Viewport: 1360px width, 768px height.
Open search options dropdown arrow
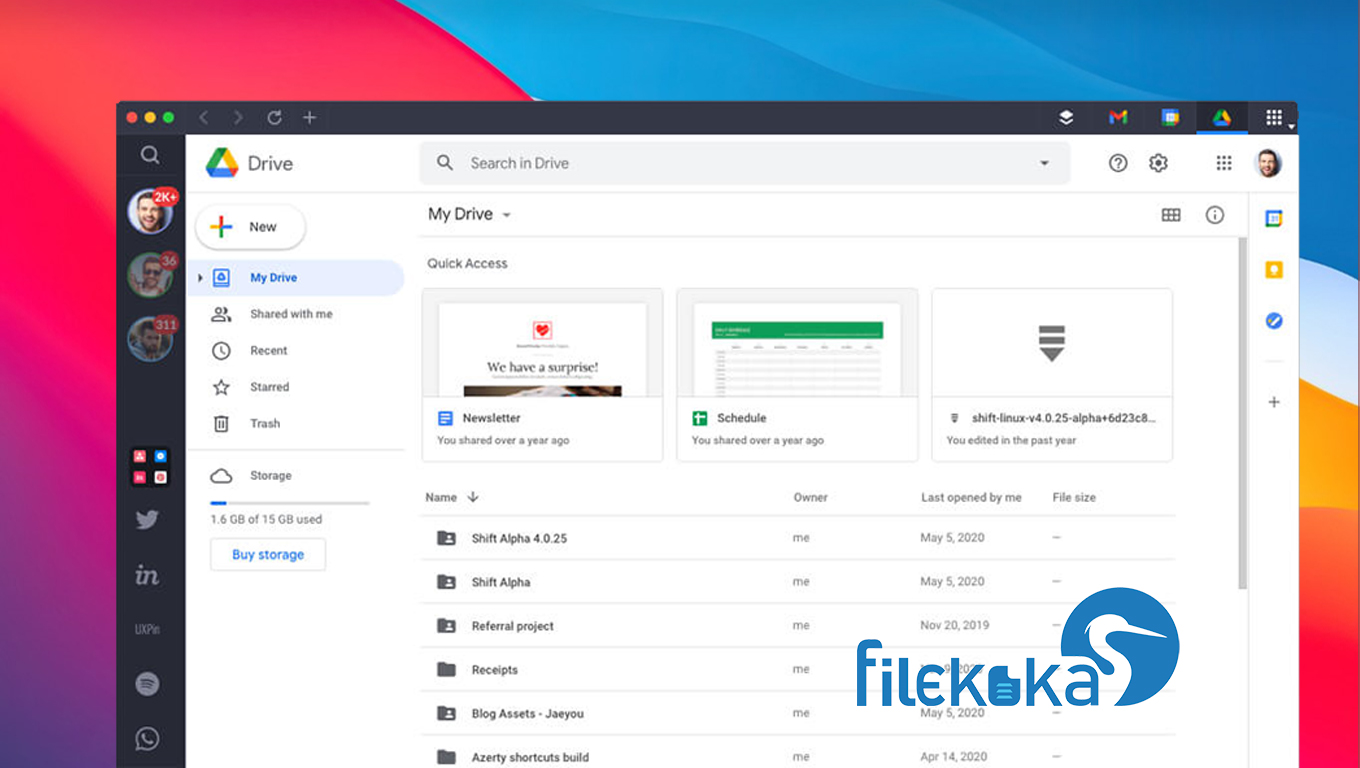[x=1045, y=163]
